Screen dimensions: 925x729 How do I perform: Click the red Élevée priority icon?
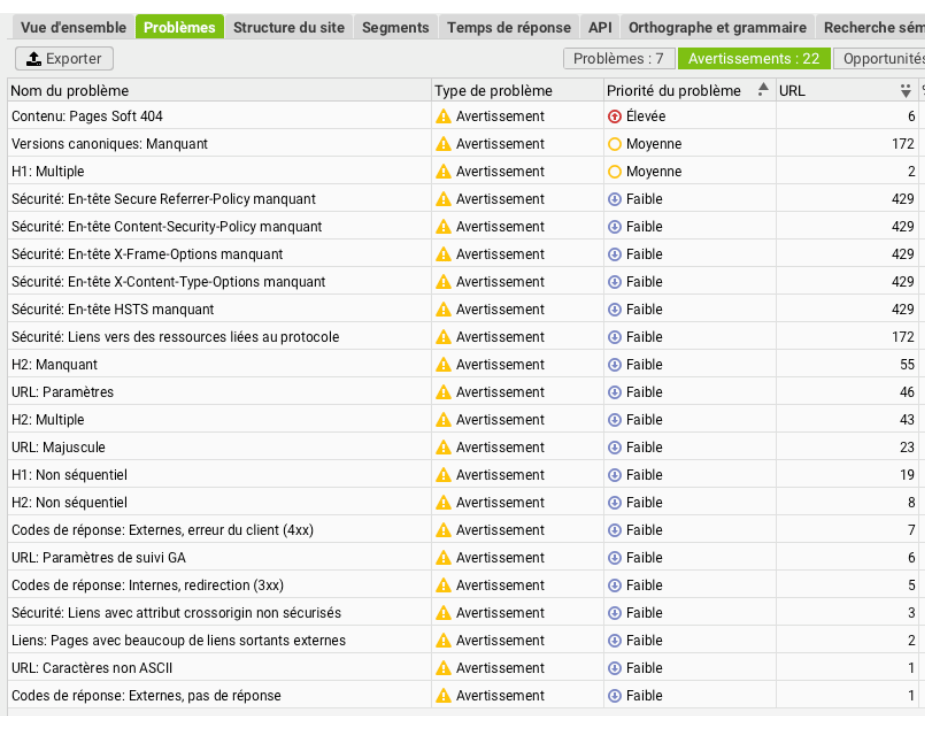pyautogui.click(x=614, y=116)
